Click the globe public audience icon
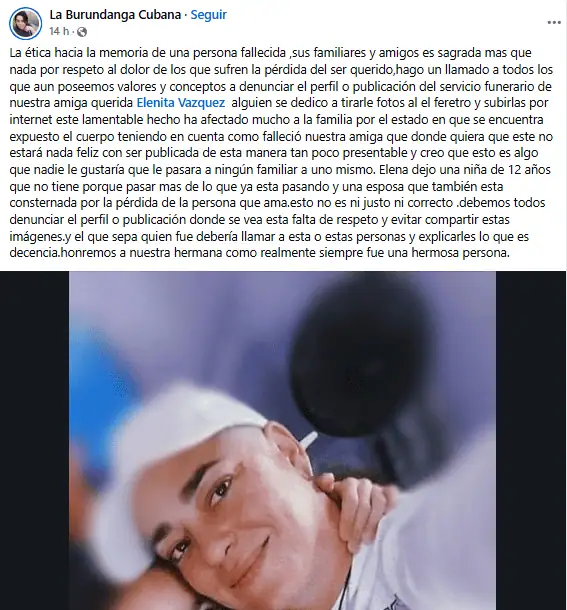Viewport: 567px width, 610px height. coord(82,32)
